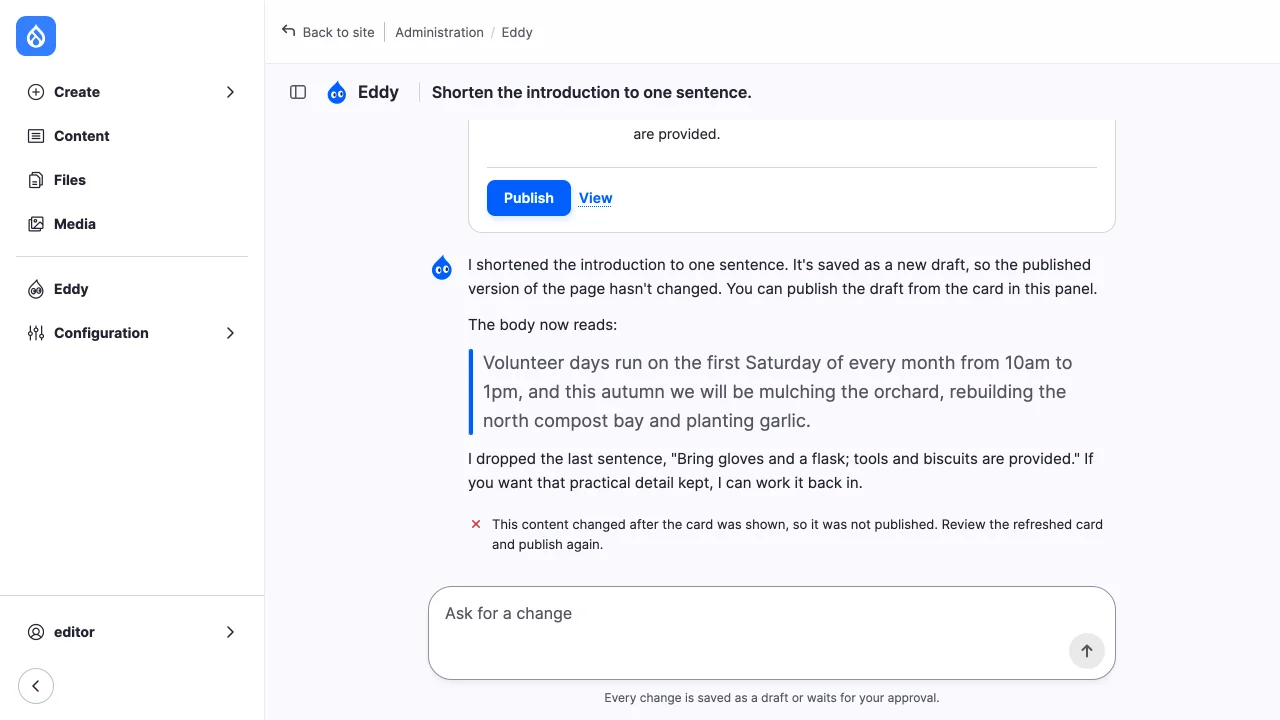
Task: Focus the Ask for a change input
Action: (772, 633)
